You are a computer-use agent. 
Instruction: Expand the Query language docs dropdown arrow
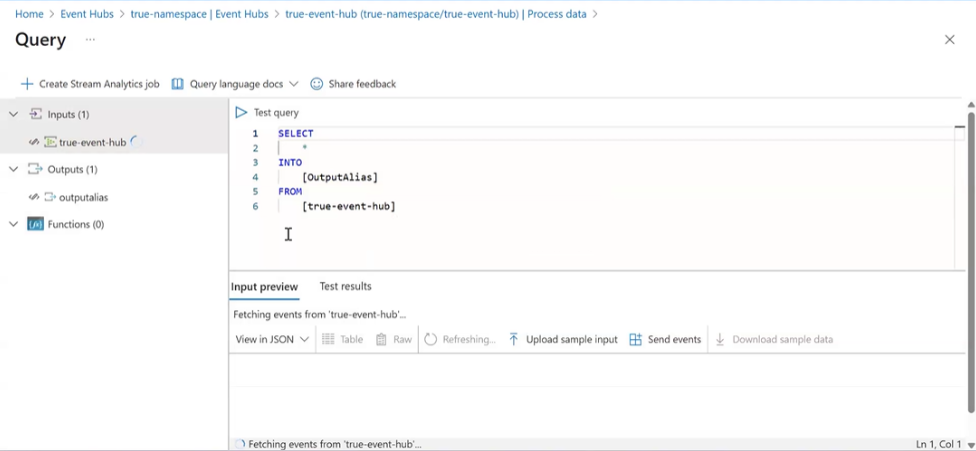tap(293, 84)
